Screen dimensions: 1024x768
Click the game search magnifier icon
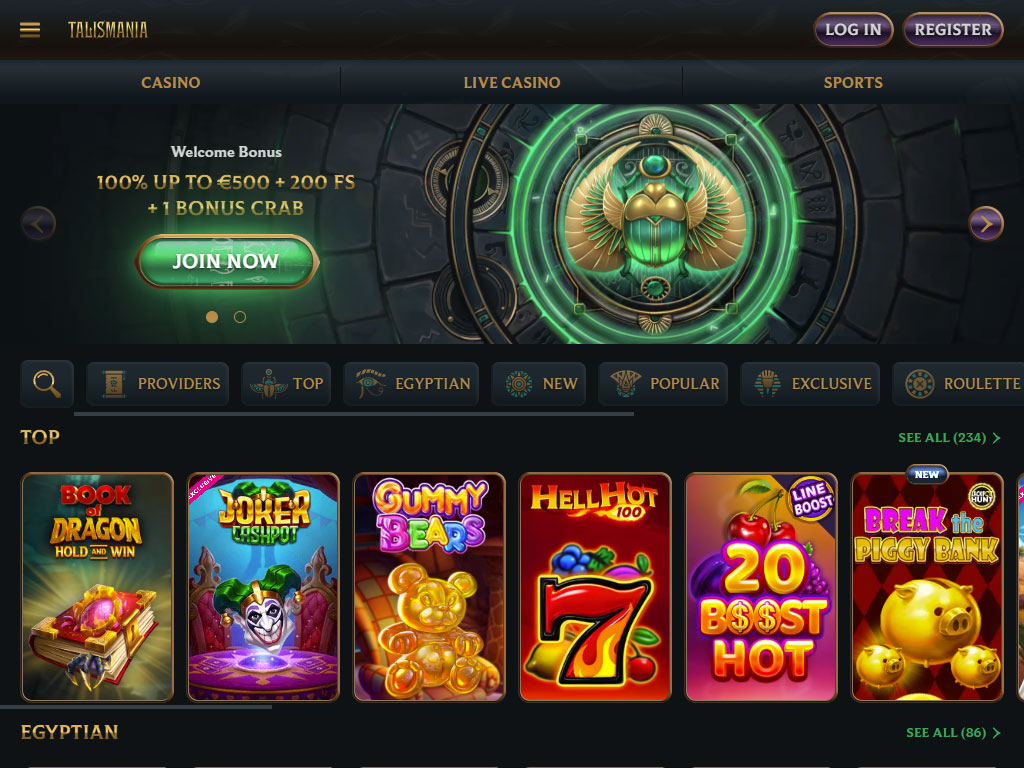(x=47, y=383)
